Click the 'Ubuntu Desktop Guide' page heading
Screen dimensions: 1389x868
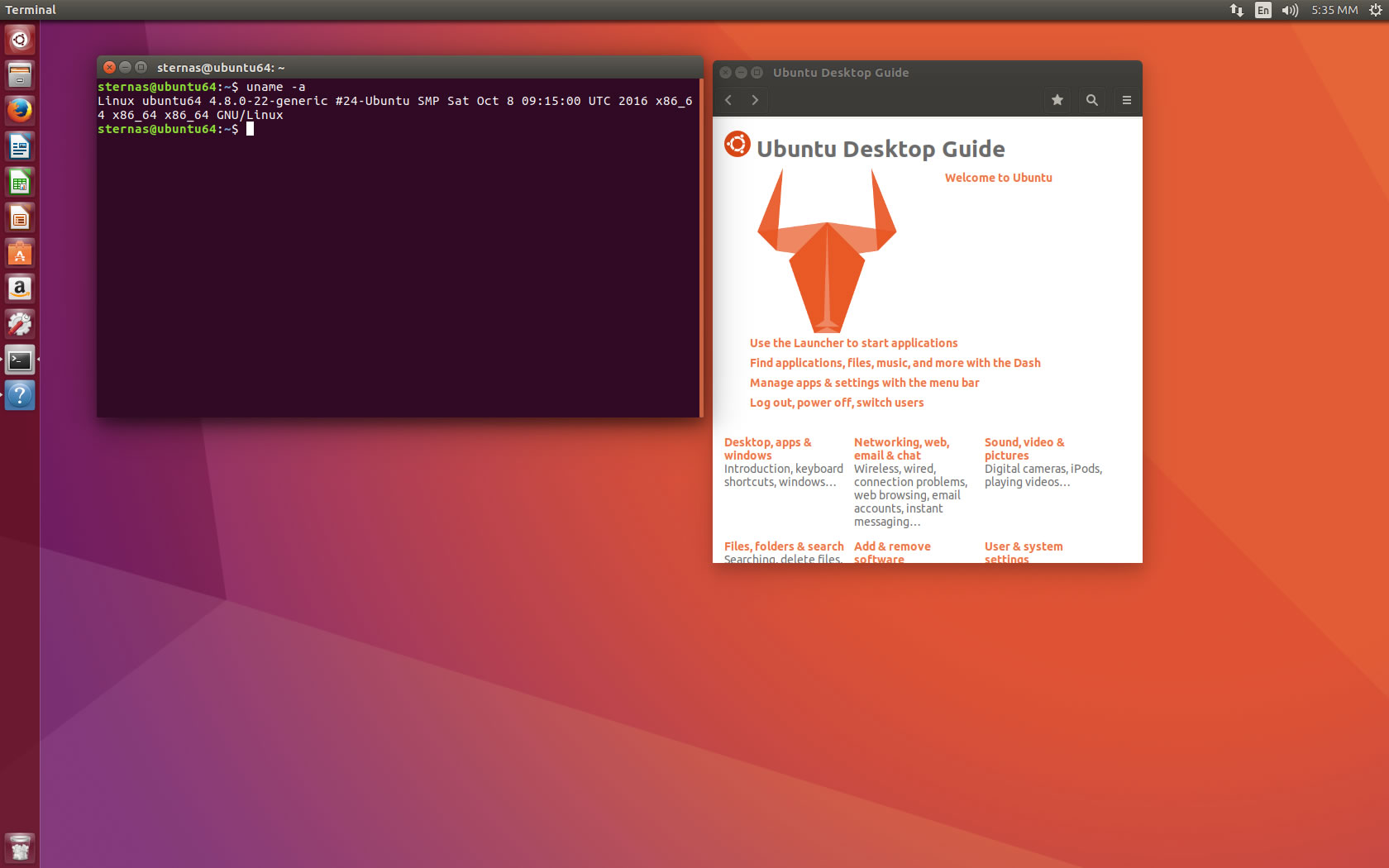881,149
